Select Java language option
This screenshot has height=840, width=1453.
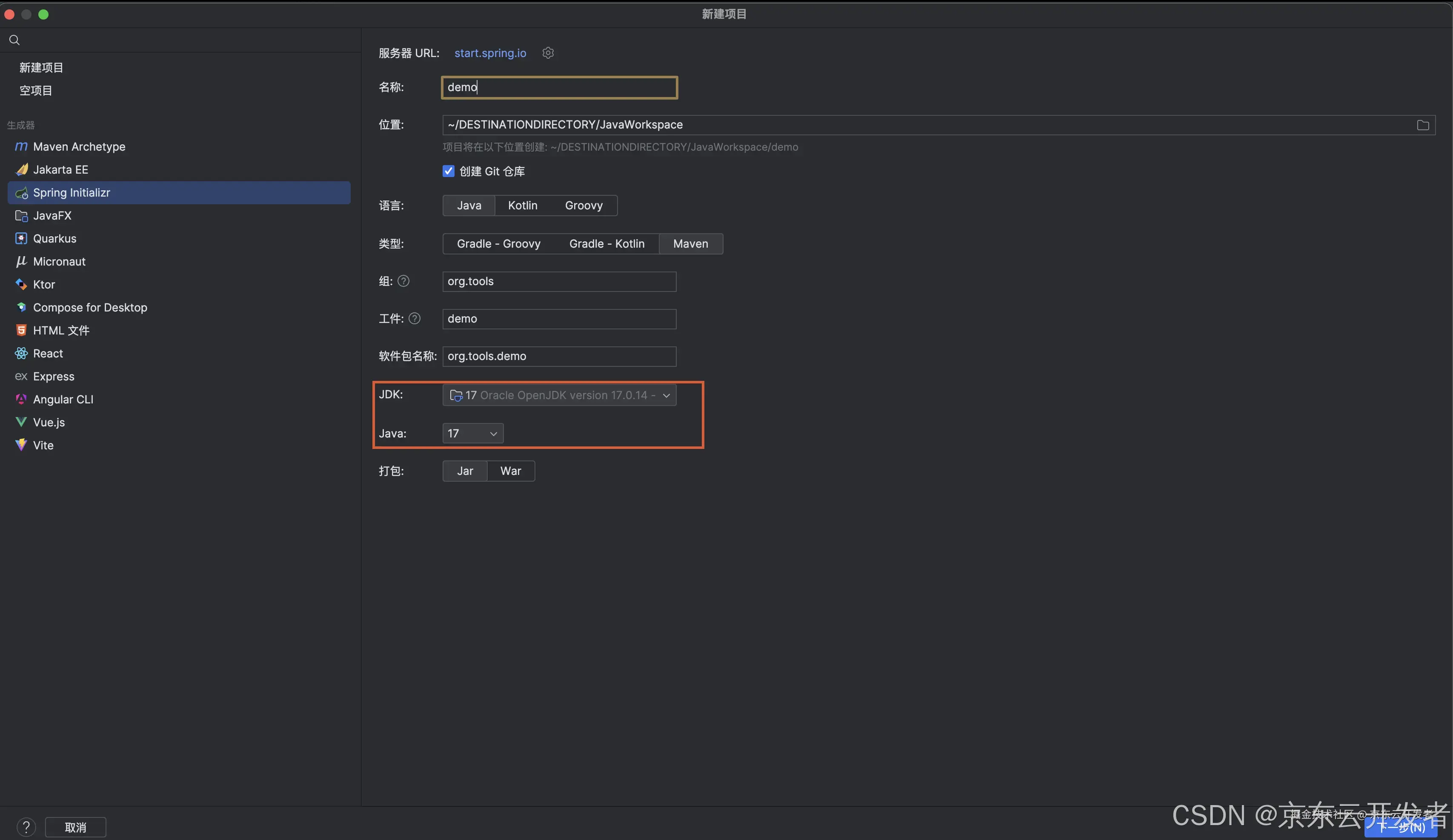pyautogui.click(x=469, y=205)
